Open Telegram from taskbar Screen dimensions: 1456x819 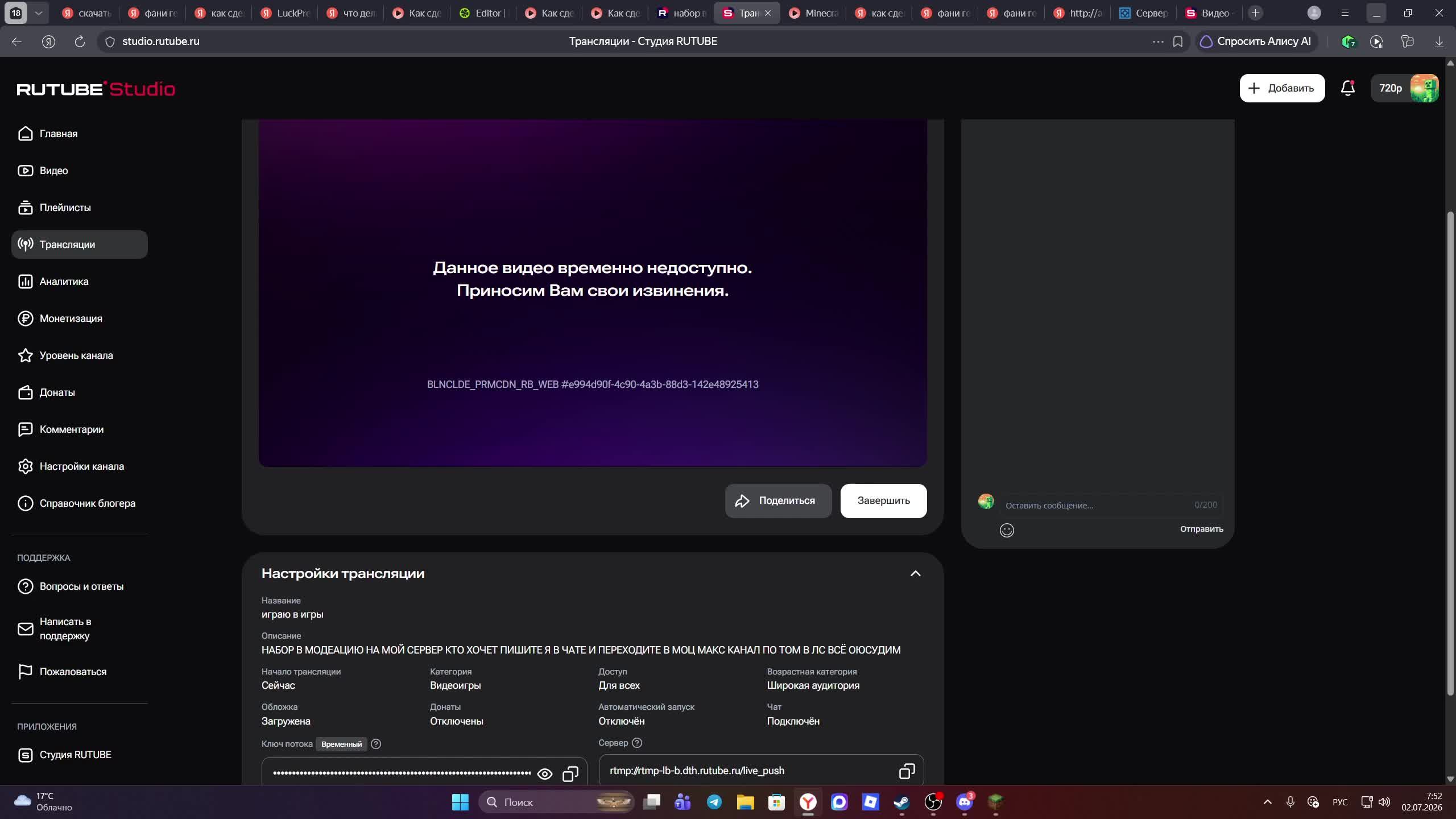click(714, 802)
